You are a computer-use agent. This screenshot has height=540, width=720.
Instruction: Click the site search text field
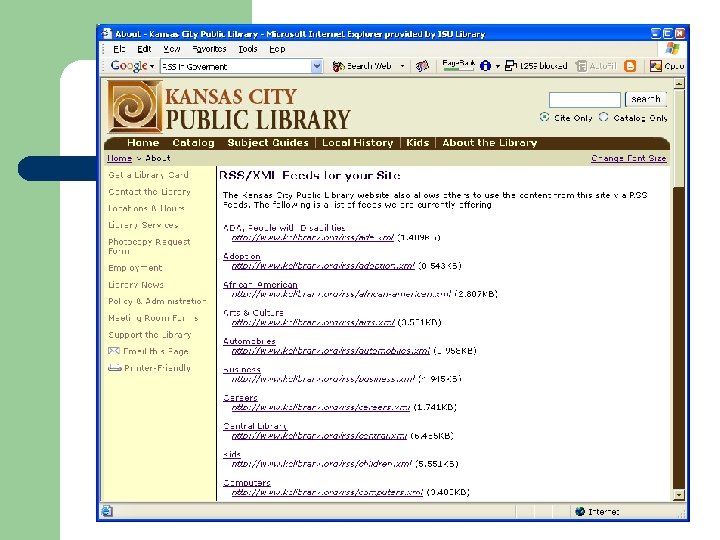click(585, 99)
